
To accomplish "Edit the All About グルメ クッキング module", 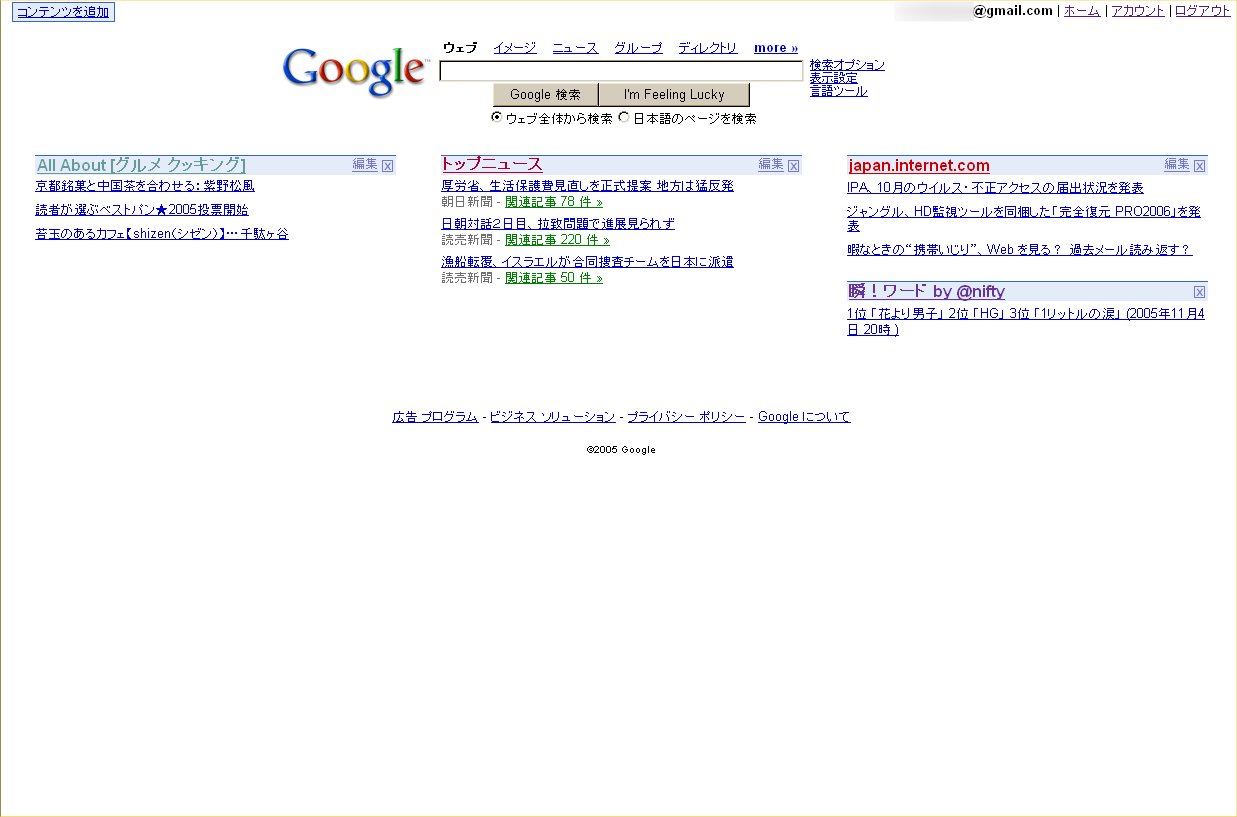I will [365, 165].
